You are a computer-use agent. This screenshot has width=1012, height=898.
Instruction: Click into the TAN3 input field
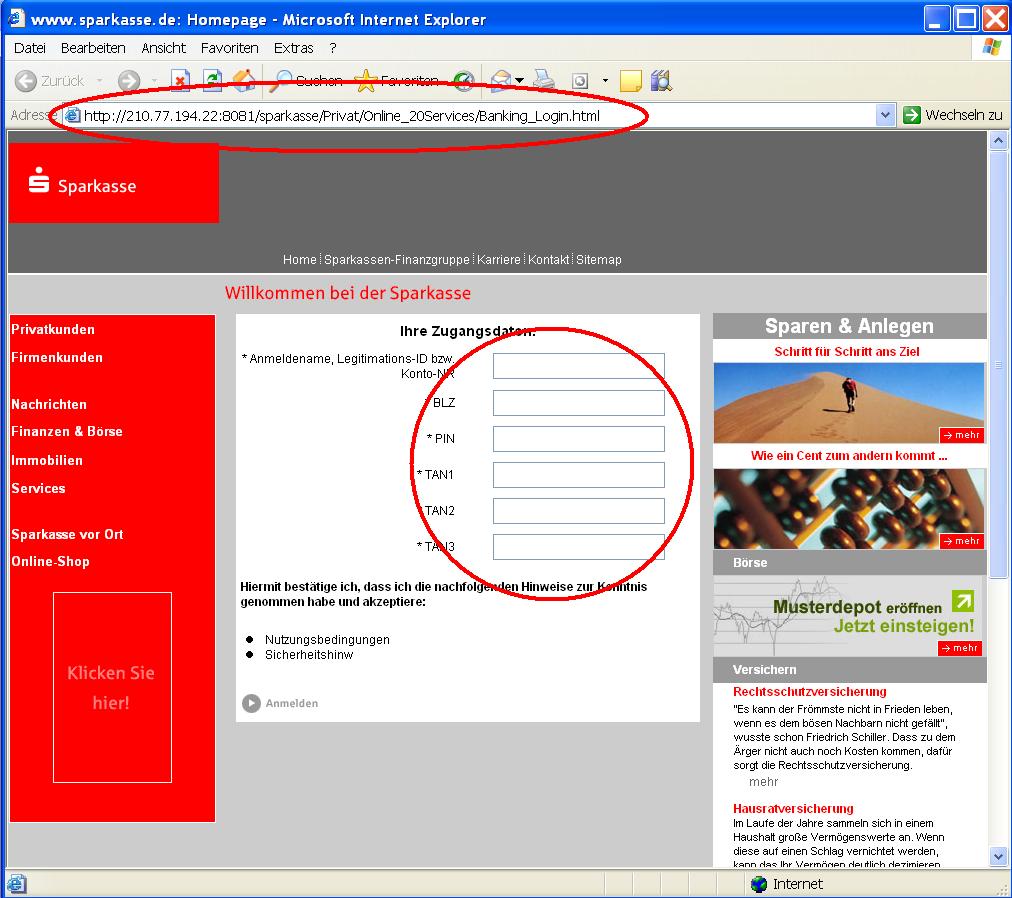tap(579, 547)
